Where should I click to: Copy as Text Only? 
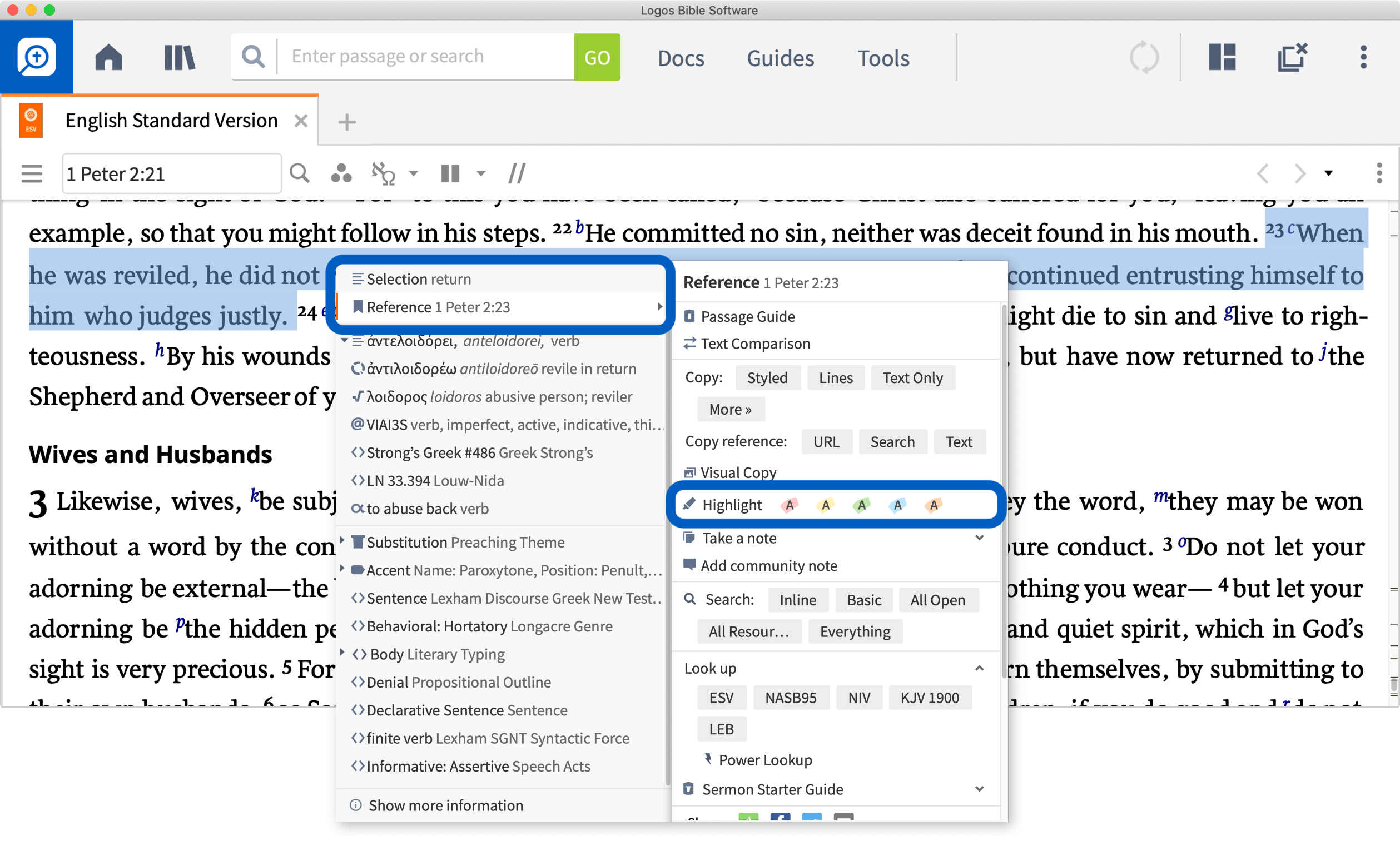912,378
